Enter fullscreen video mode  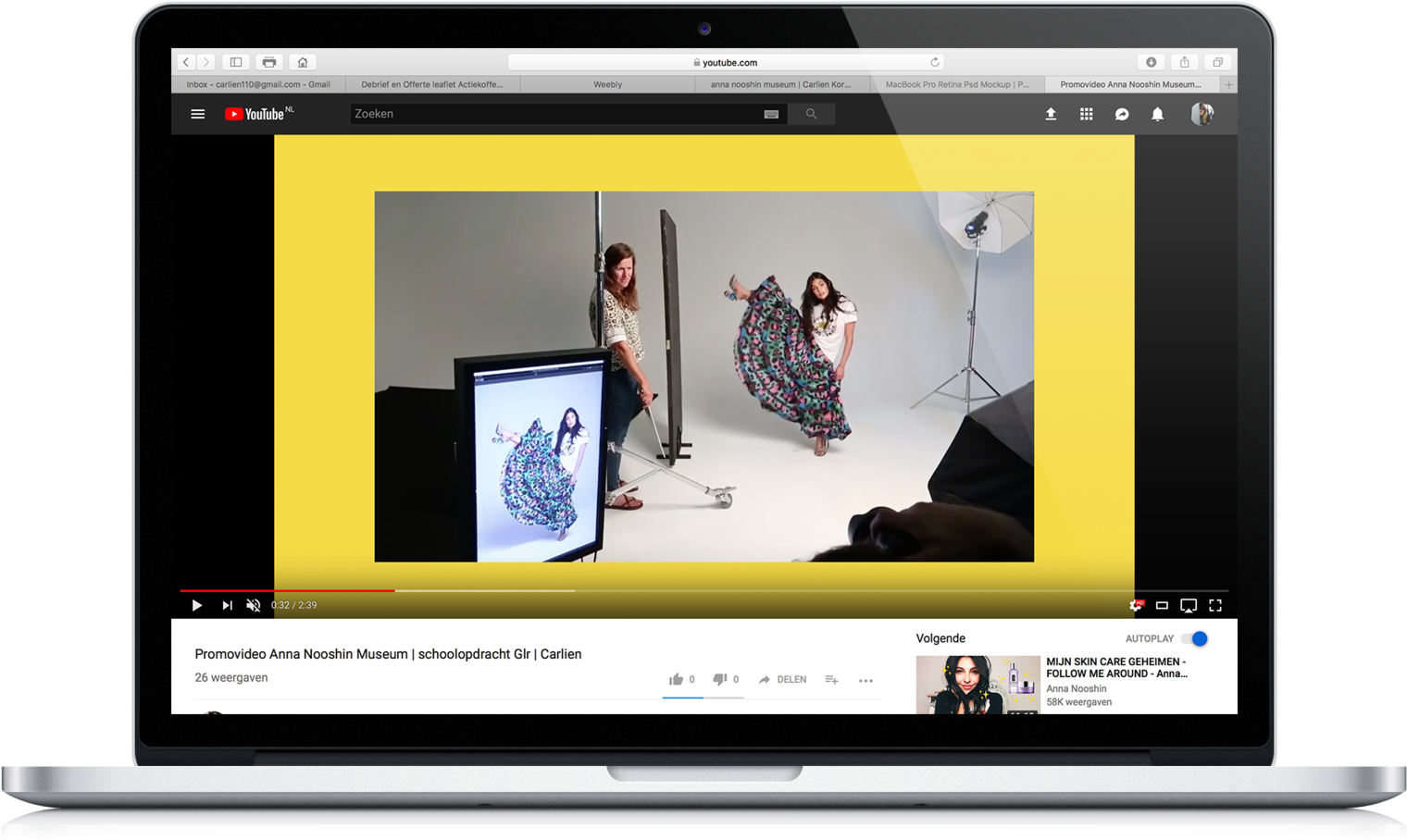1215,605
